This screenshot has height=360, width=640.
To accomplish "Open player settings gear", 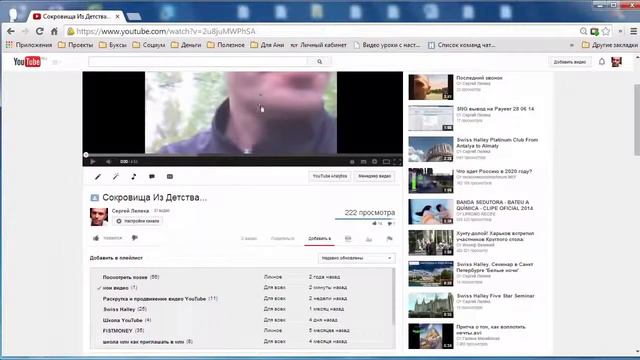I will (374, 162).
